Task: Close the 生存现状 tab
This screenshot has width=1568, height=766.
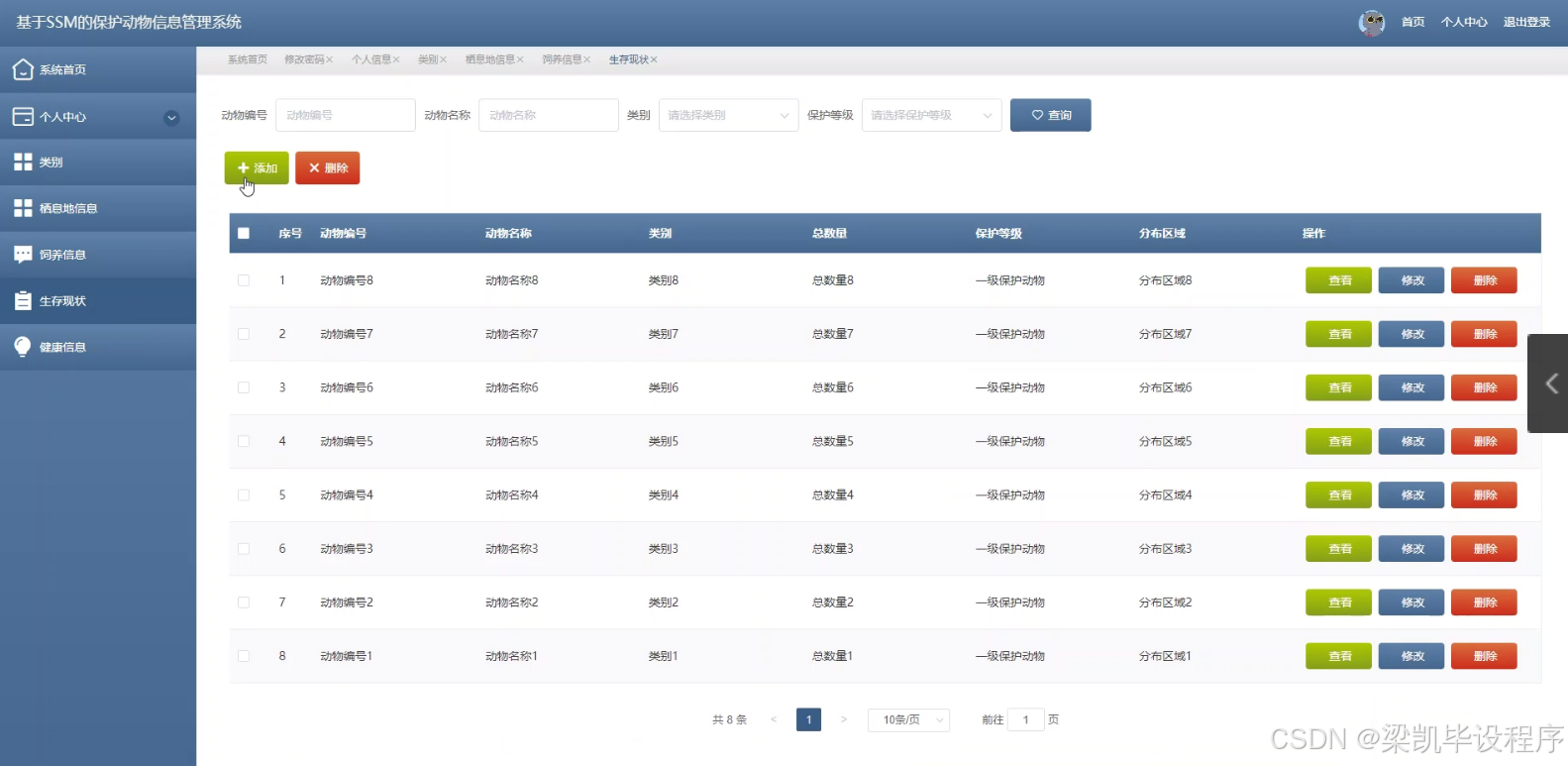Action: pos(654,59)
